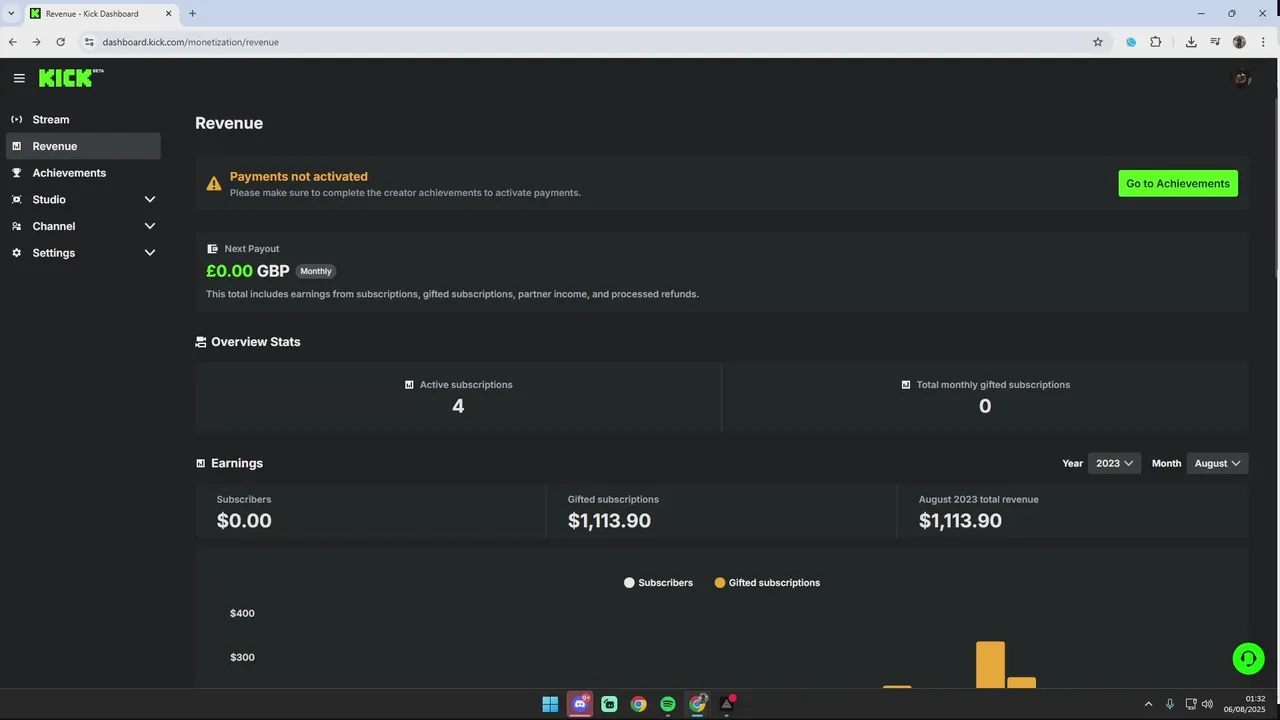Open the browser media controls icon
This screenshot has width=1280, height=720.
pos(1215,42)
